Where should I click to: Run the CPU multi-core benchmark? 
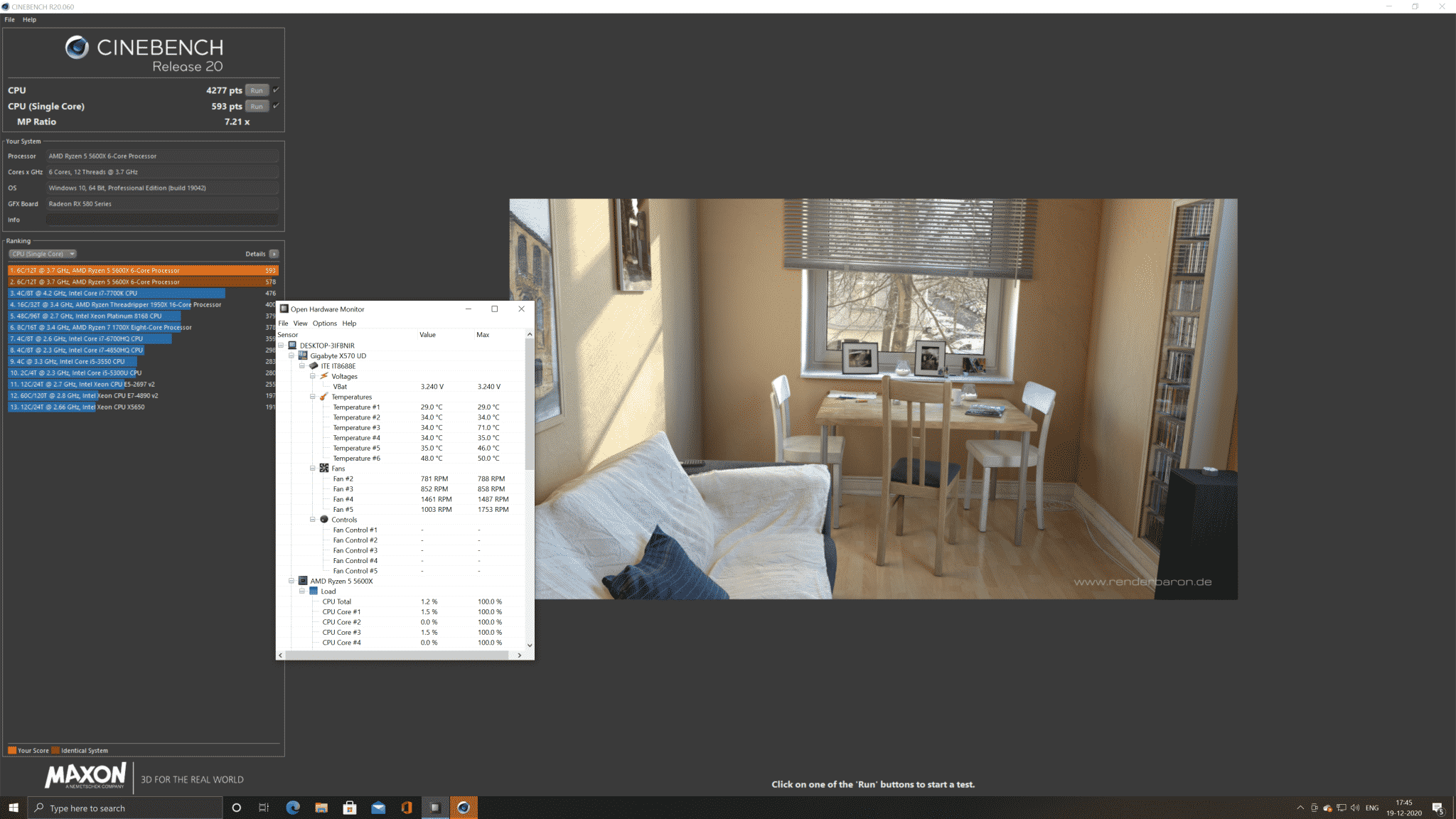pyautogui.click(x=257, y=90)
